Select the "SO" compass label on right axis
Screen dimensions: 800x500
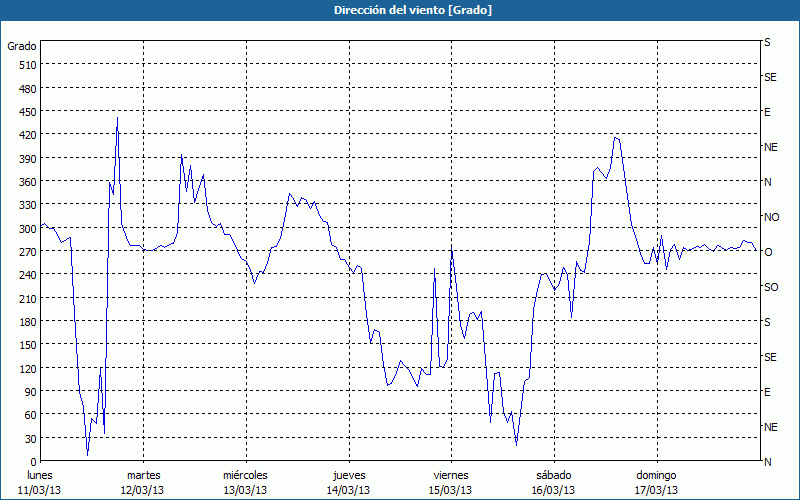pyautogui.click(x=770, y=287)
